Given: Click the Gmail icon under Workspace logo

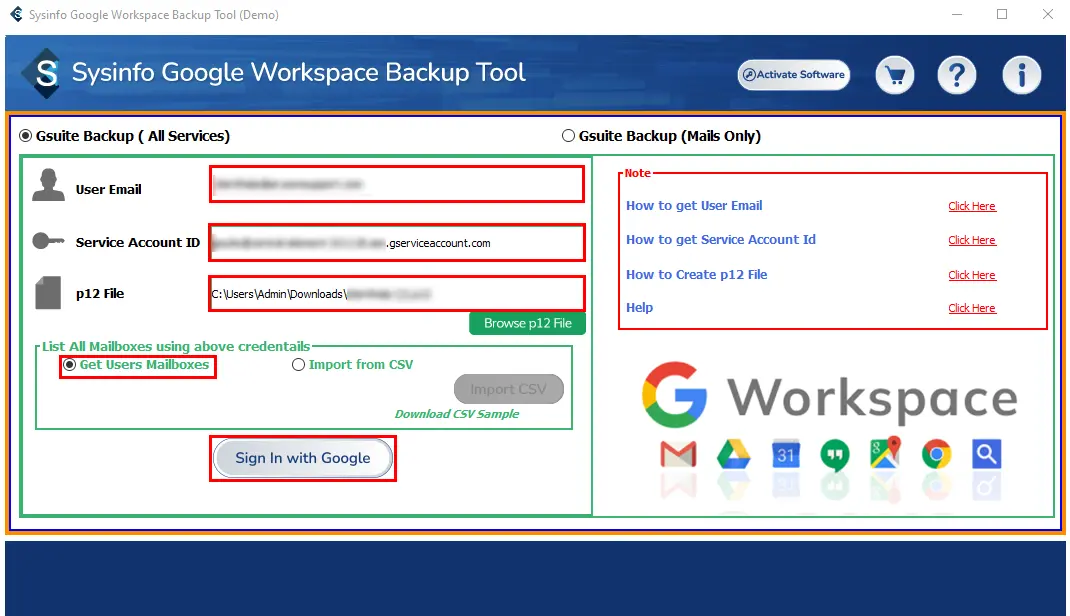Looking at the screenshot, I should pyautogui.click(x=678, y=455).
